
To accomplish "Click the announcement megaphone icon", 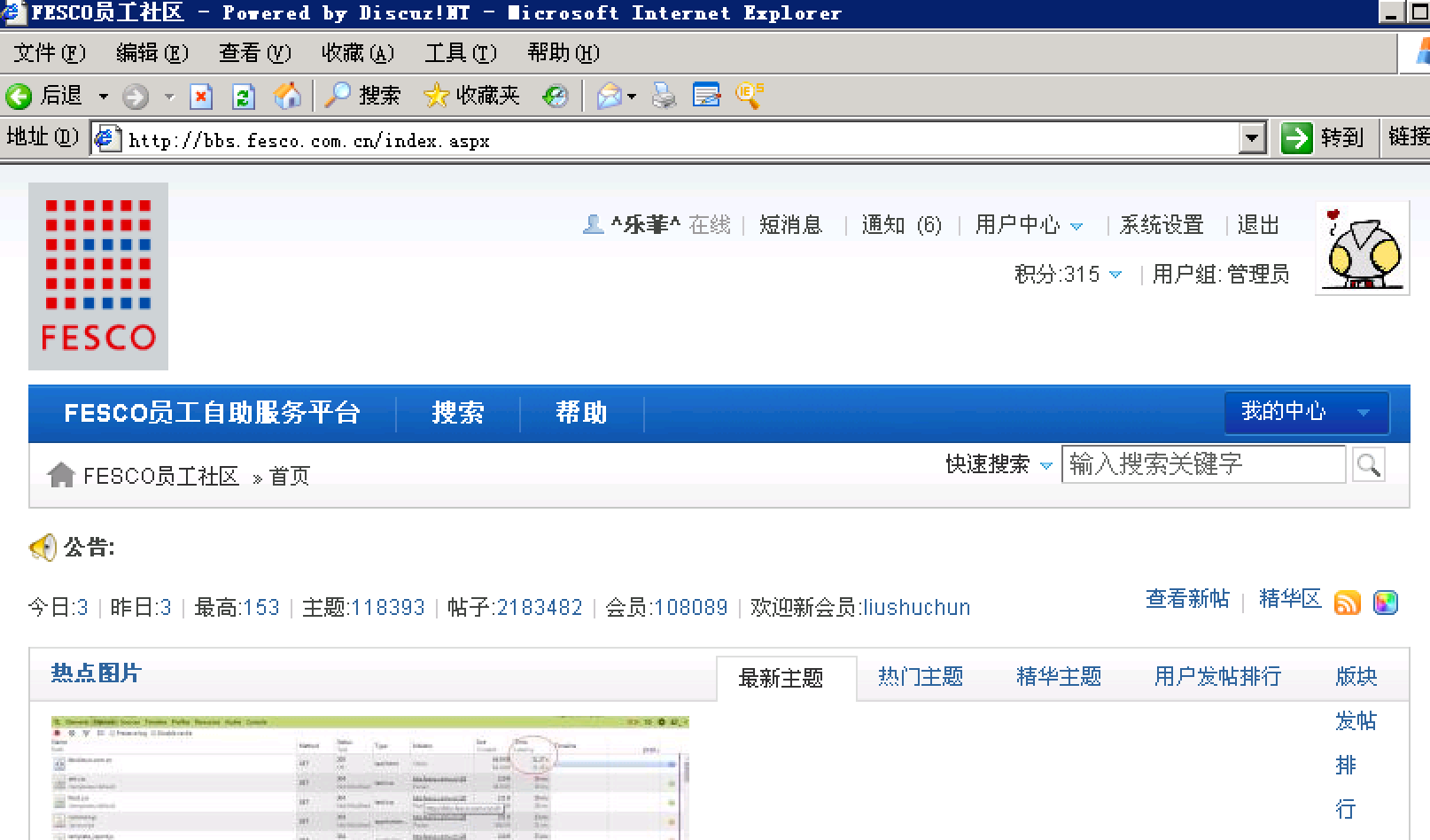I will pos(43,548).
